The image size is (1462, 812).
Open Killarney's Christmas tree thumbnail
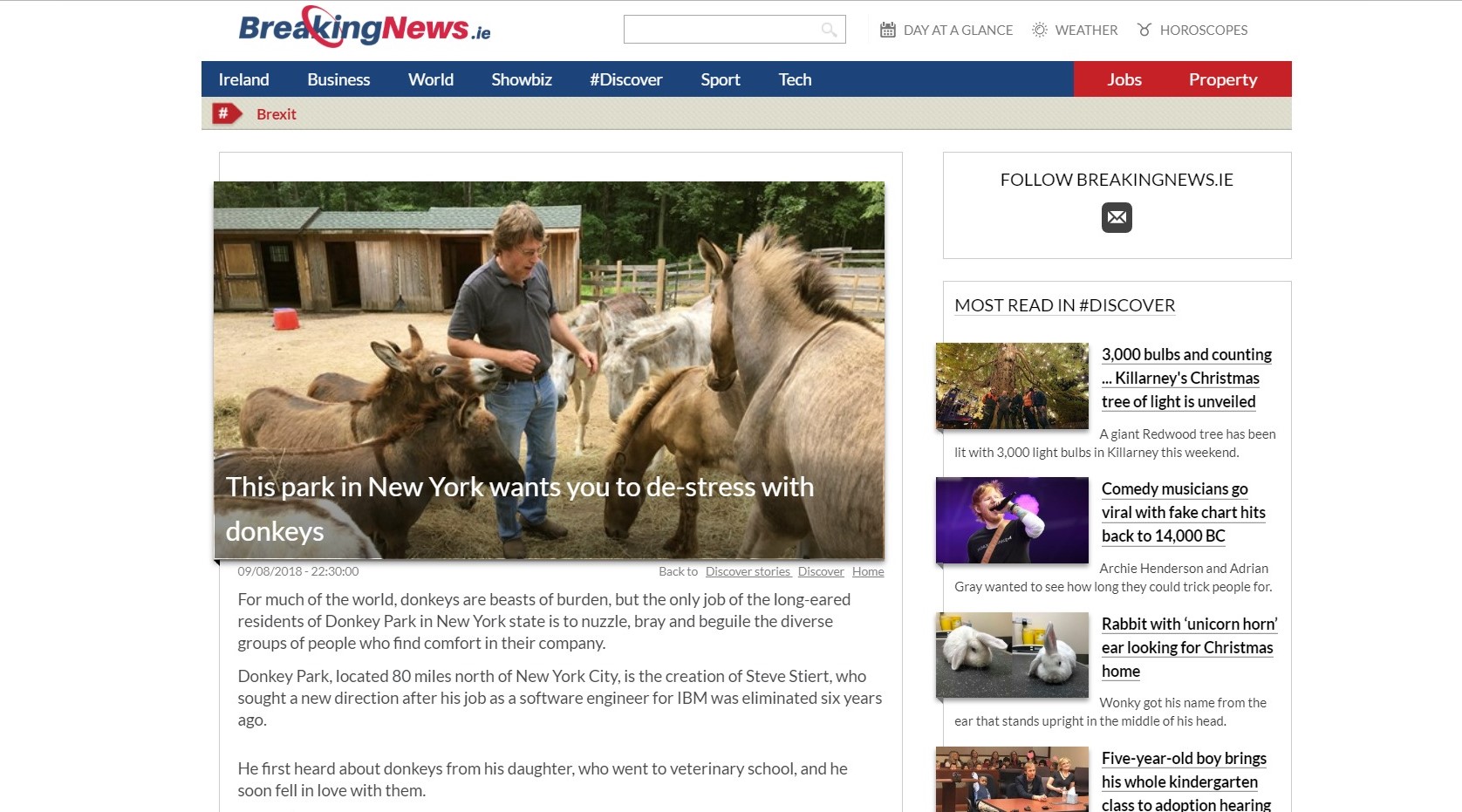[1012, 386]
